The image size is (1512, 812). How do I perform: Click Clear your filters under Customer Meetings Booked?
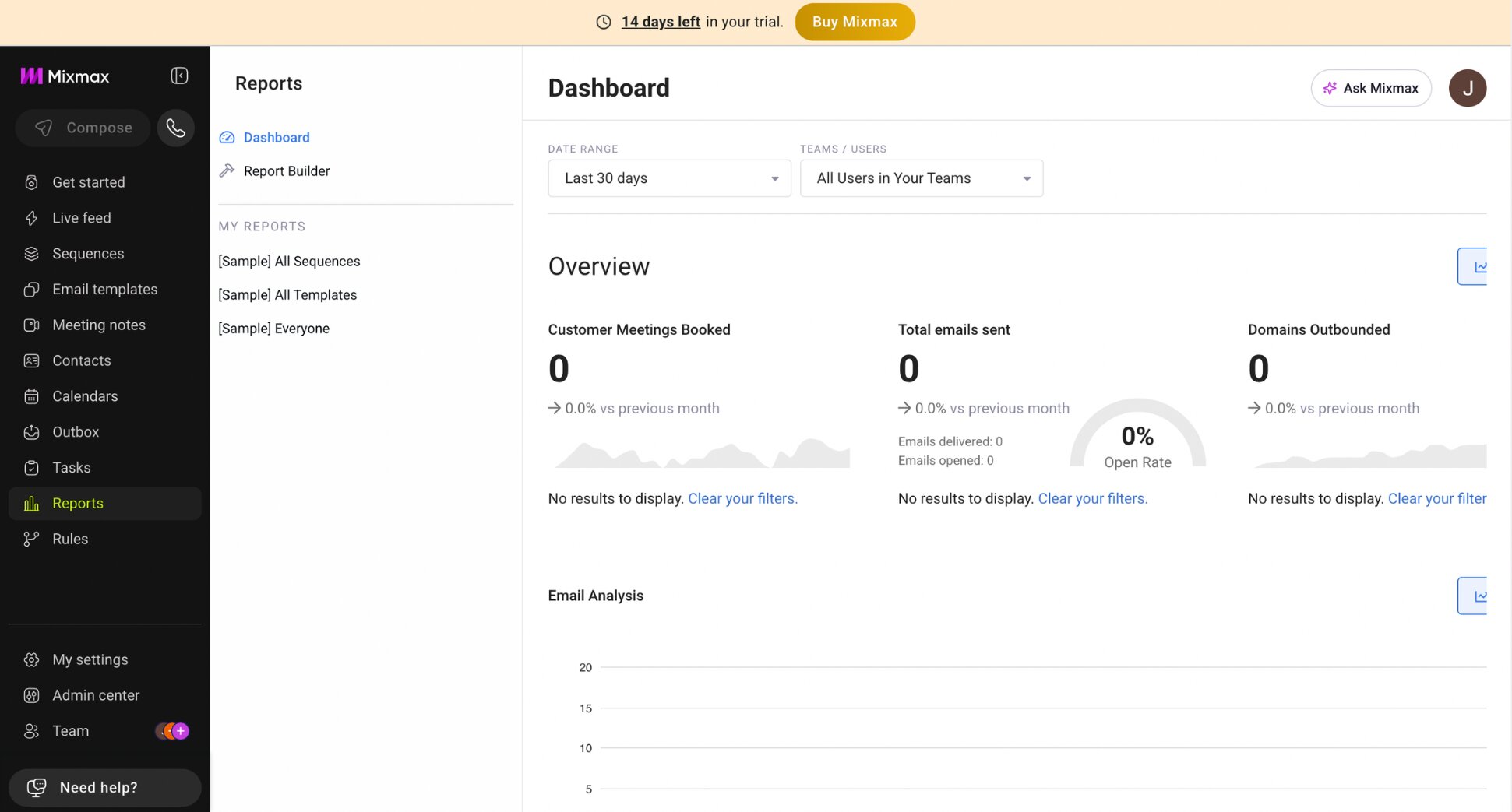(x=742, y=498)
